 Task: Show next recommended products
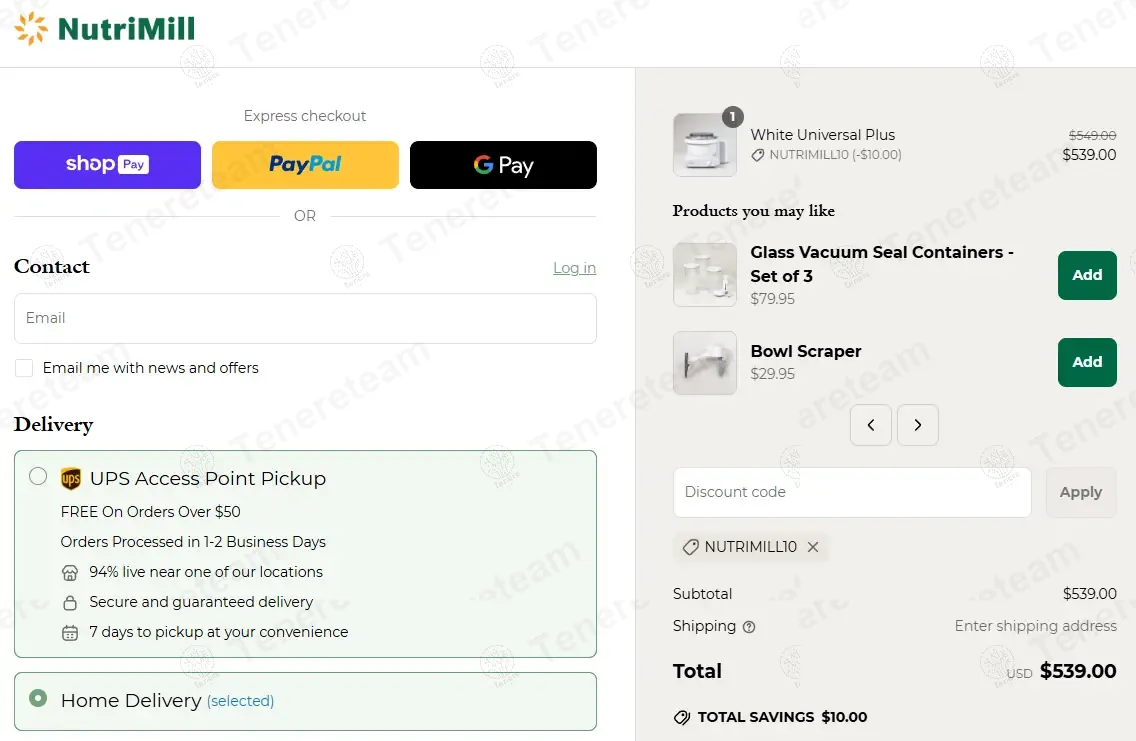(x=918, y=425)
